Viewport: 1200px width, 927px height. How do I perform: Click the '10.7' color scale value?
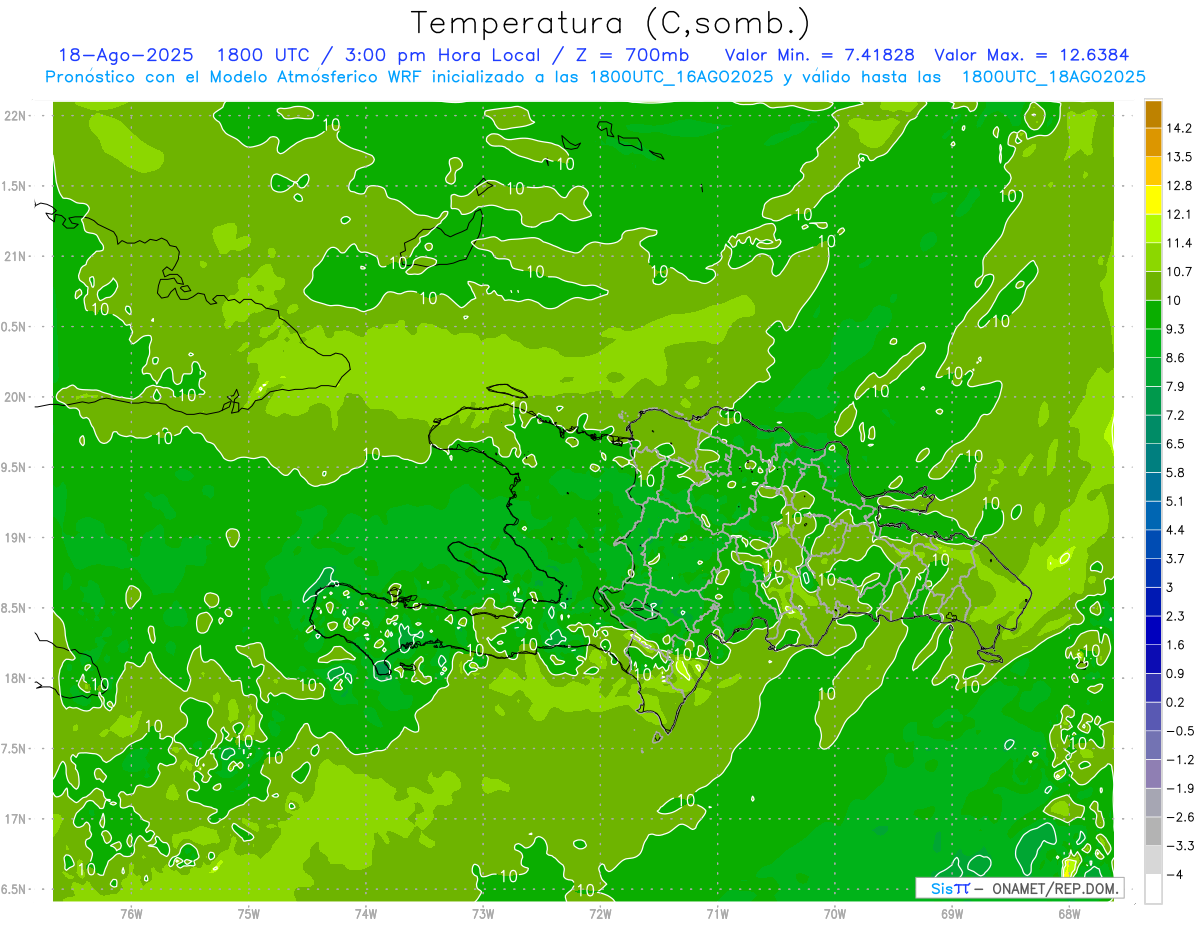[1181, 272]
